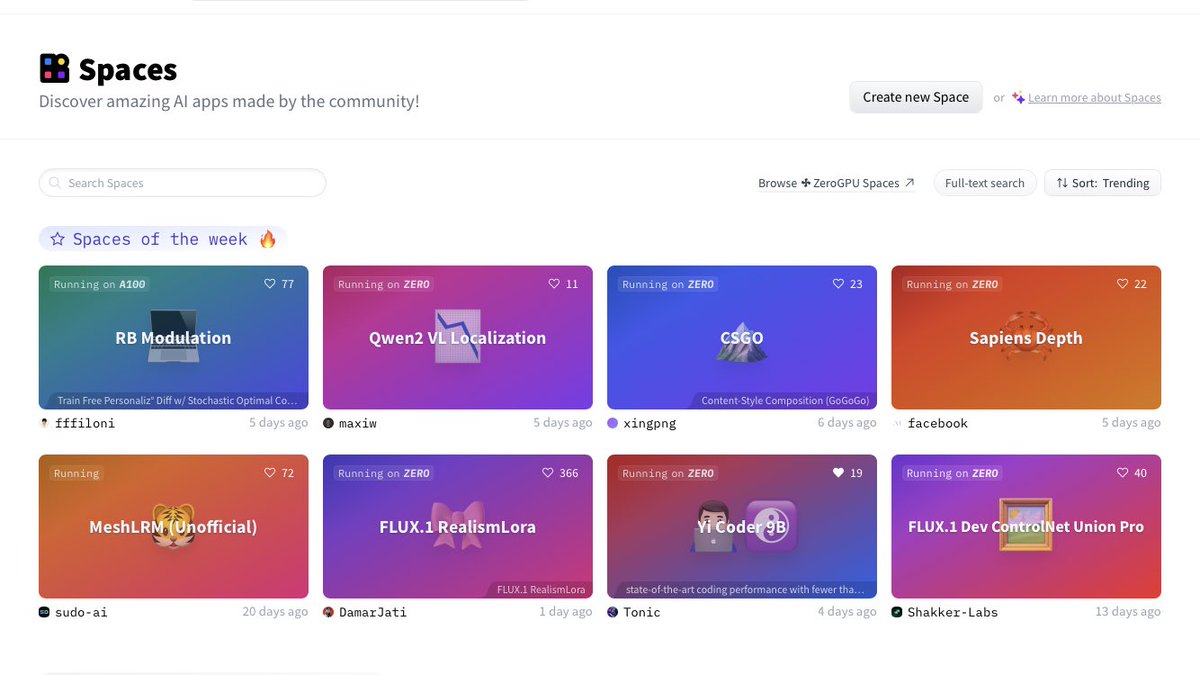This screenshot has width=1200, height=675.
Task: Click maxiw's avatar icon
Action: [329, 423]
